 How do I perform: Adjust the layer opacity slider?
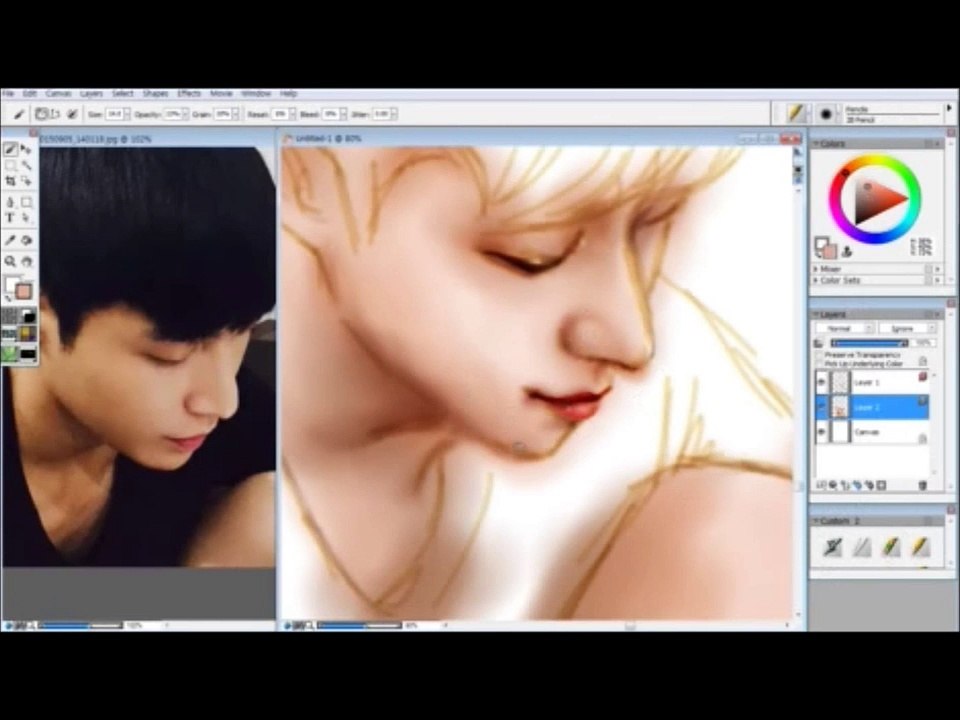pyautogui.click(x=869, y=343)
